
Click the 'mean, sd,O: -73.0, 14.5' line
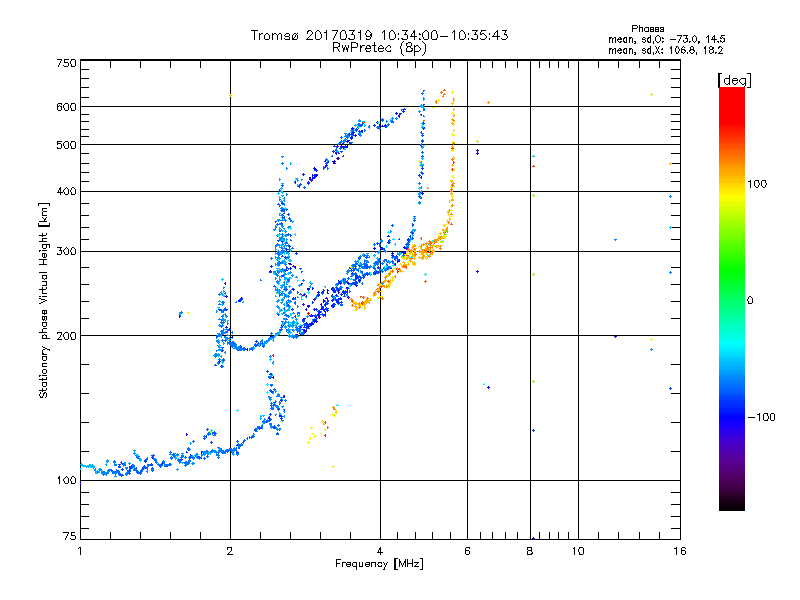(x=666, y=39)
